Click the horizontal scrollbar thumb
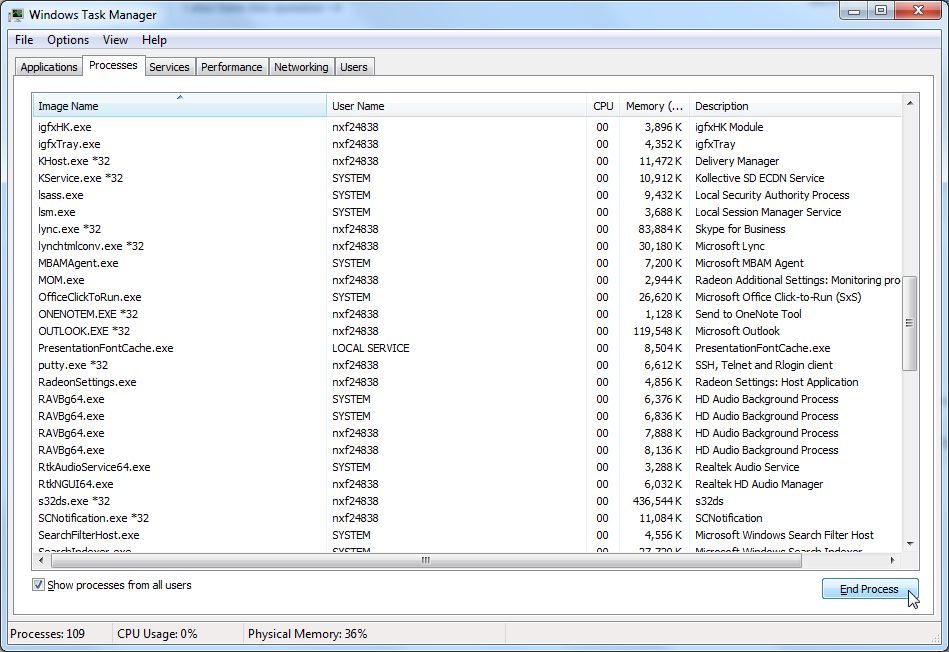Viewport: 949px width, 652px height. (x=426, y=561)
